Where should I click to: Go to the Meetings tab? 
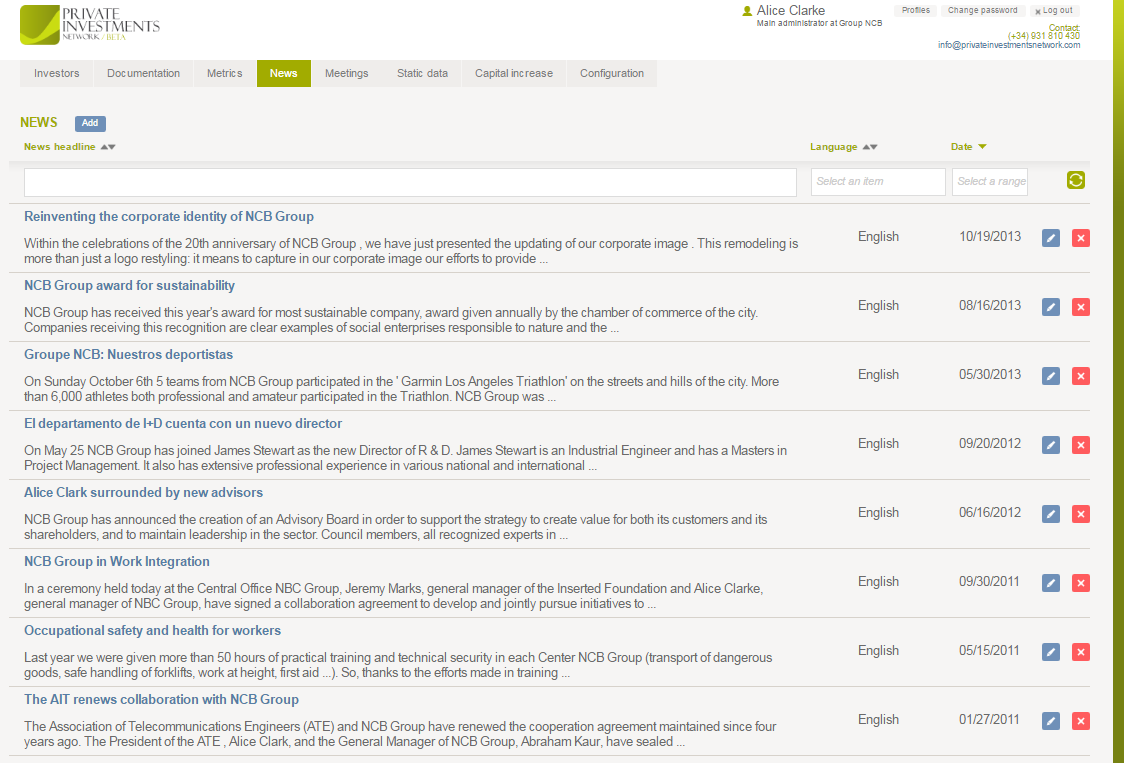(x=346, y=73)
